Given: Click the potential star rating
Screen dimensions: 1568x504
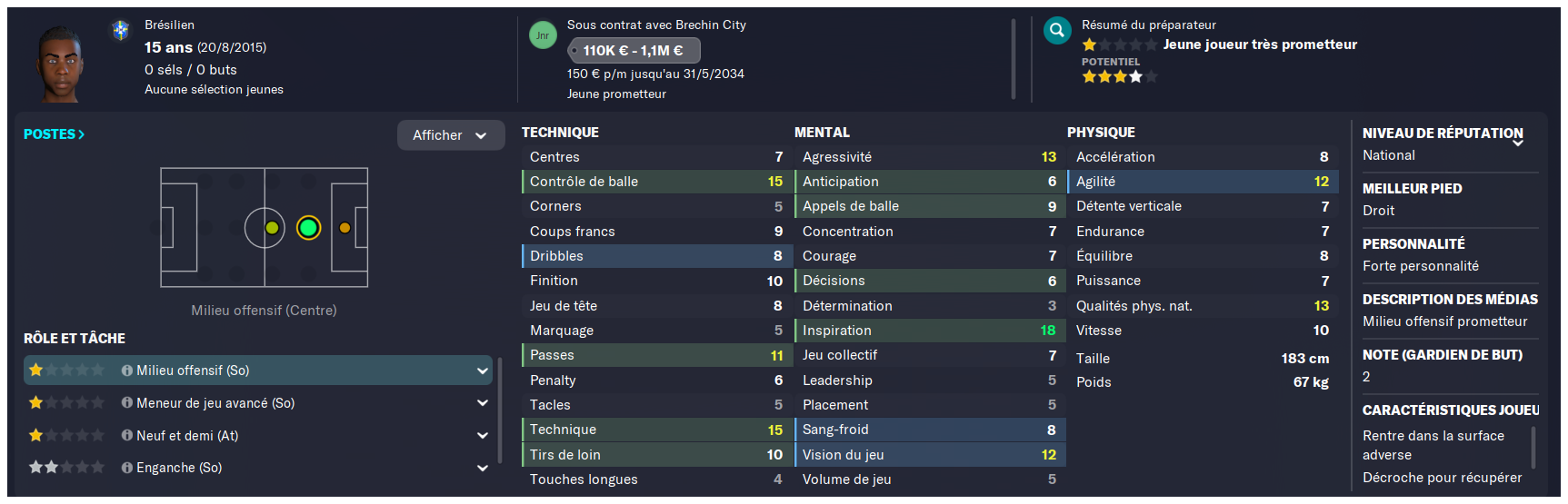Looking at the screenshot, I should tap(1119, 77).
